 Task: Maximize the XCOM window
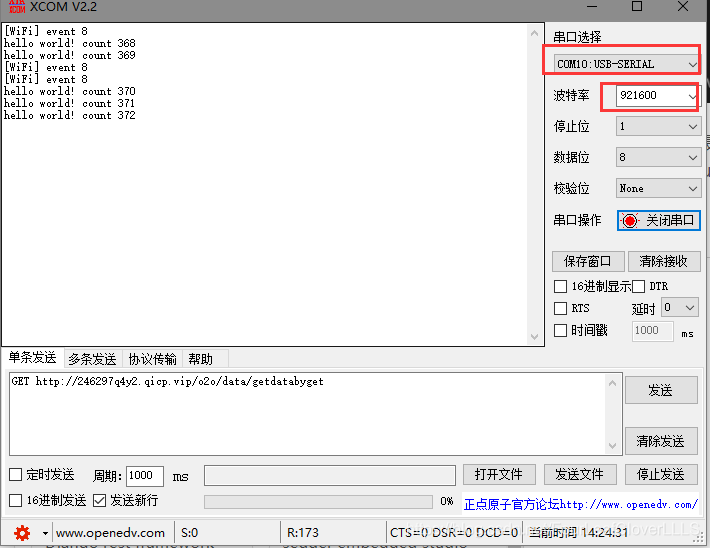pyautogui.click(x=637, y=6)
